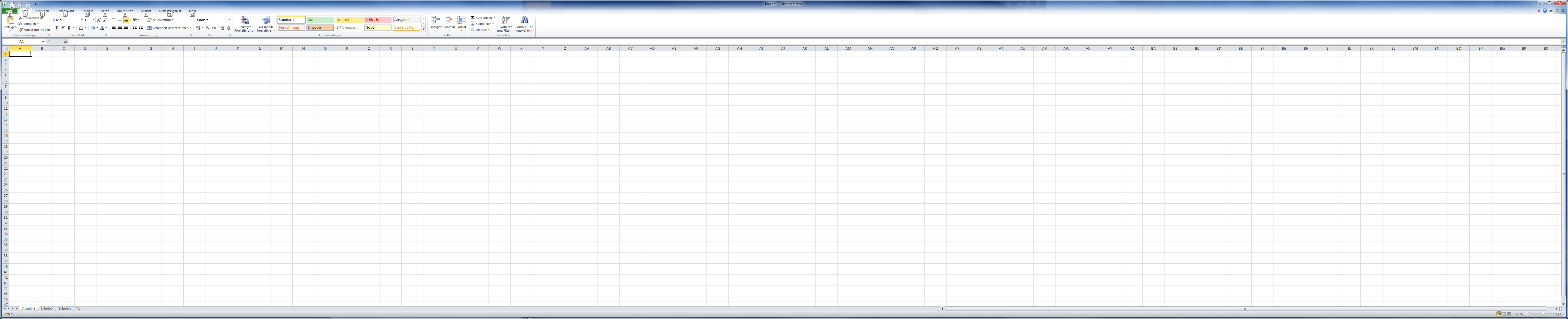Zoom in with plus button
The height and width of the screenshot is (319, 1568).
coord(1558,314)
